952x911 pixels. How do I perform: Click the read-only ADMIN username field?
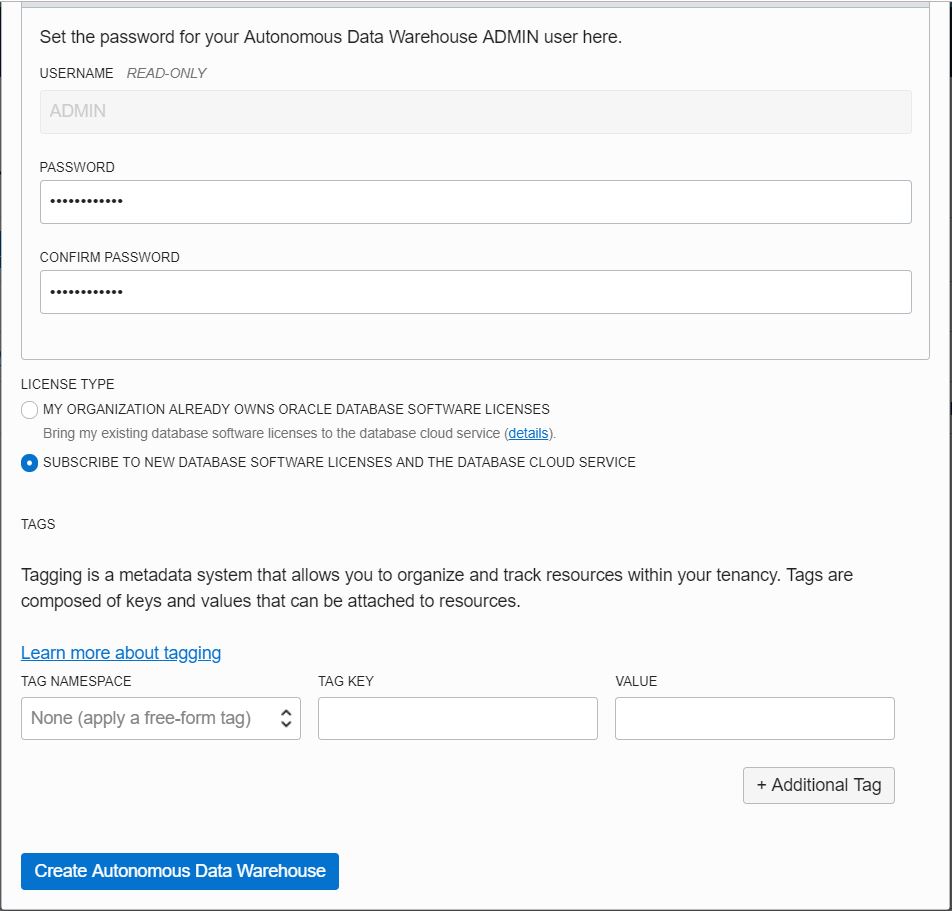pyautogui.click(x=475, y=112)
